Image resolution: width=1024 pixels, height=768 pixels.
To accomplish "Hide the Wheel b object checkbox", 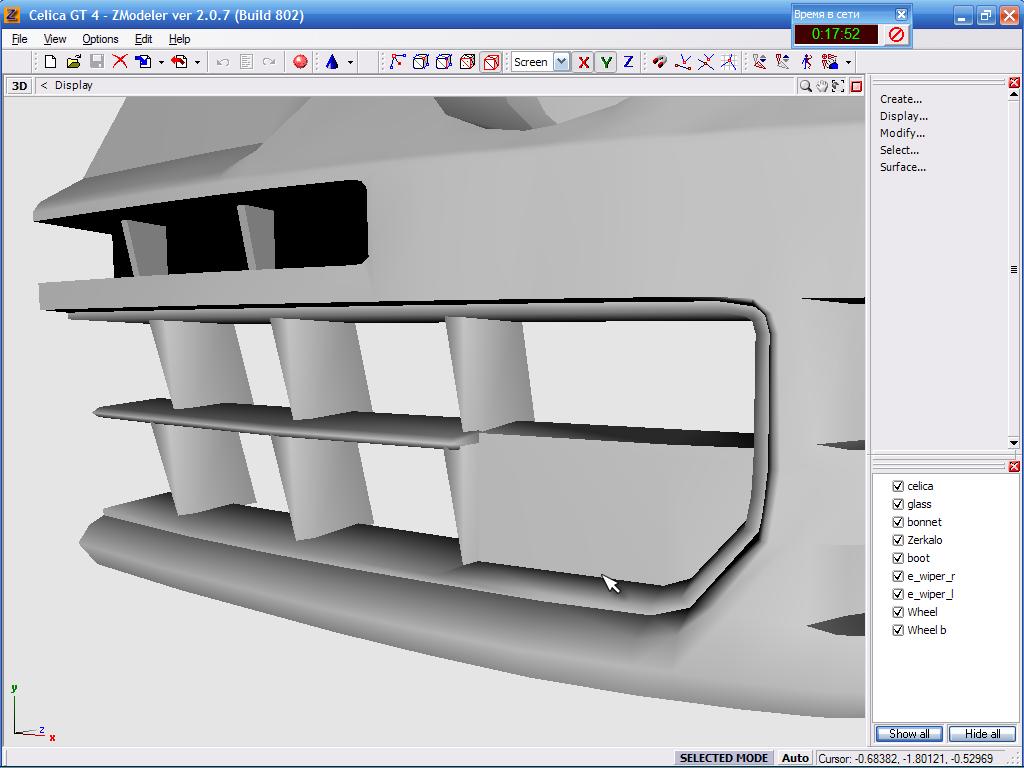I will coord(898,630).
